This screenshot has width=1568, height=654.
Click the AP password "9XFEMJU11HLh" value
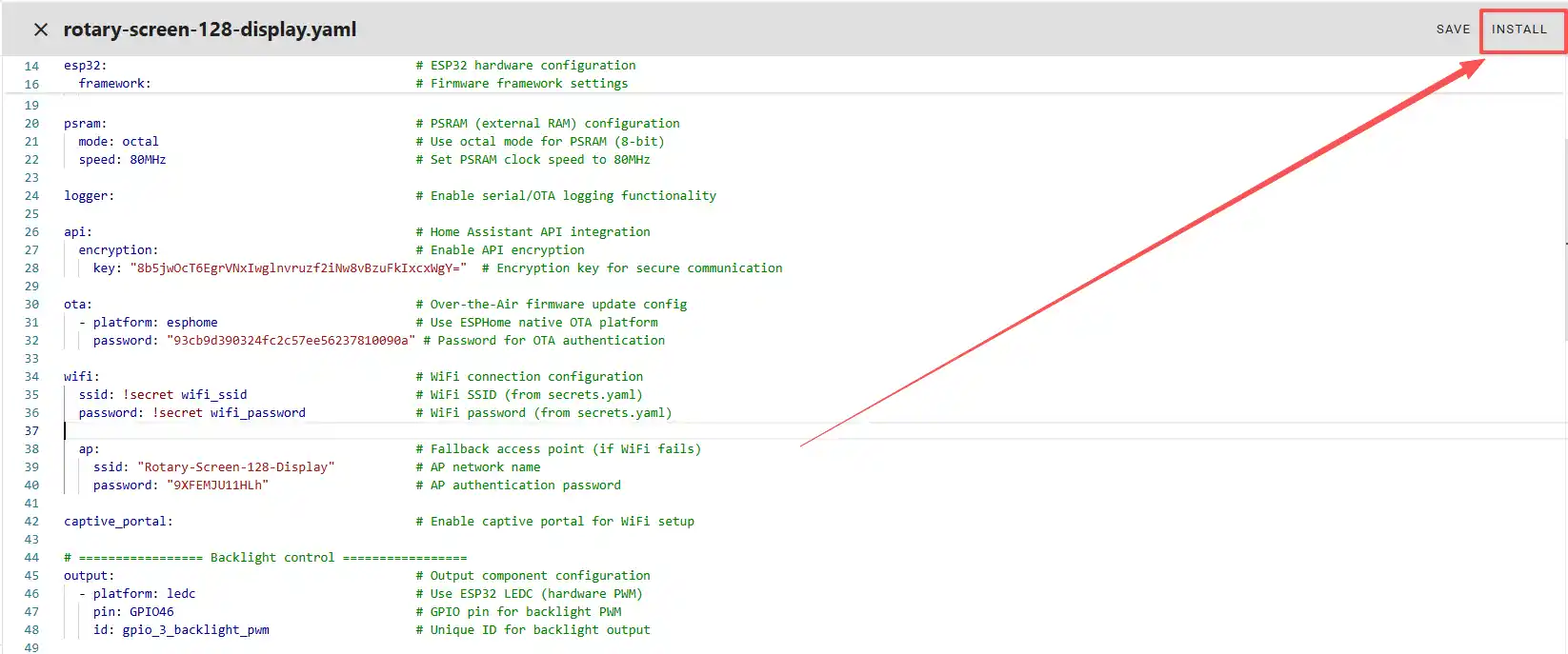pos(217,486)
